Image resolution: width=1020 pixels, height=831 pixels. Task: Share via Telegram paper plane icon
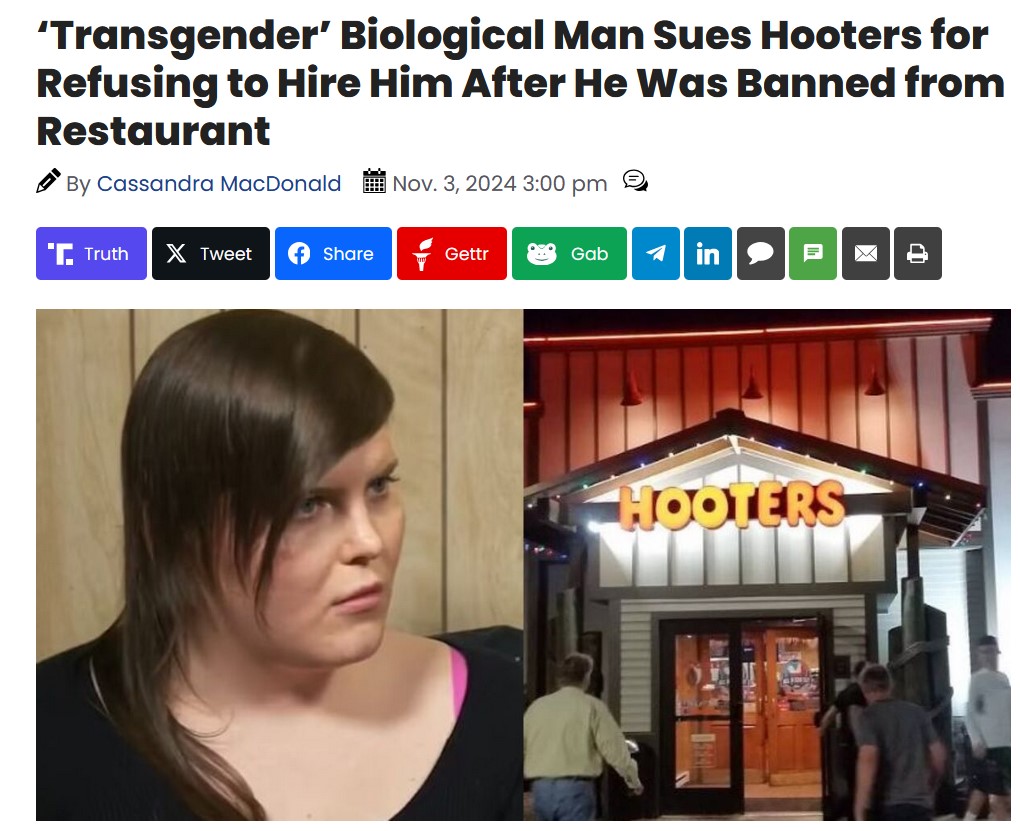[x=656, y=254]
